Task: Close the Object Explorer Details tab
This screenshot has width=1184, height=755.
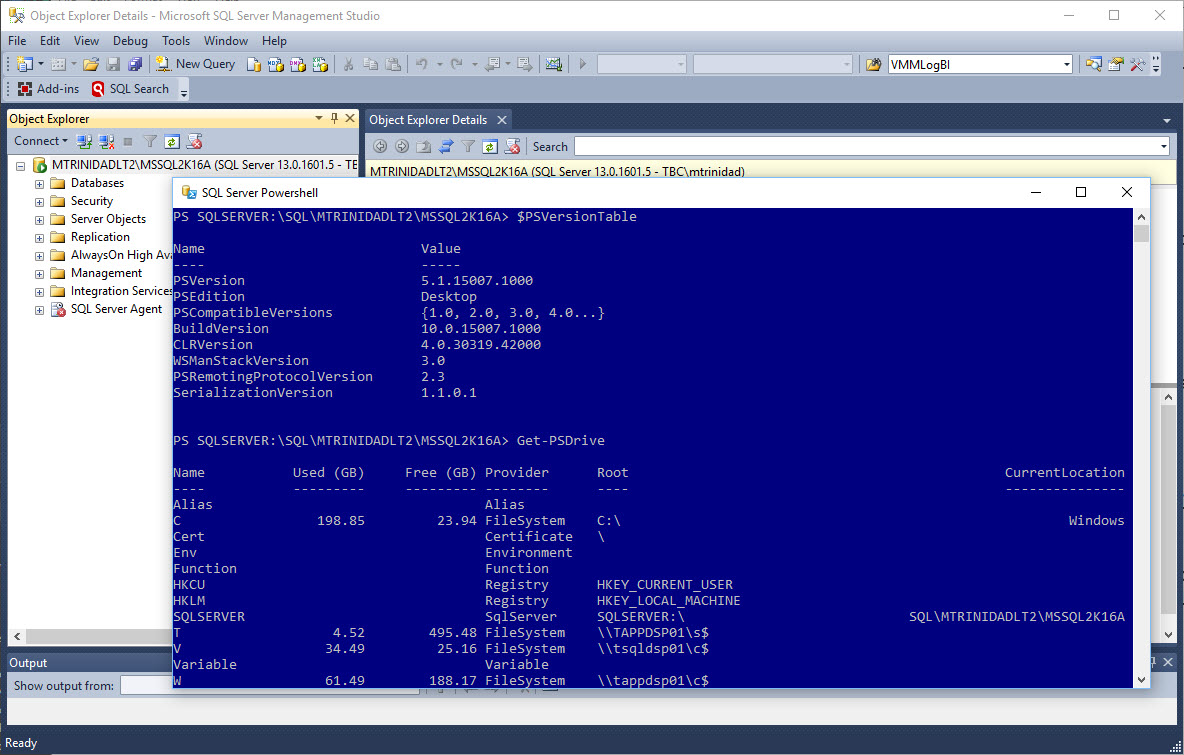Action: [x=501, y=119]
